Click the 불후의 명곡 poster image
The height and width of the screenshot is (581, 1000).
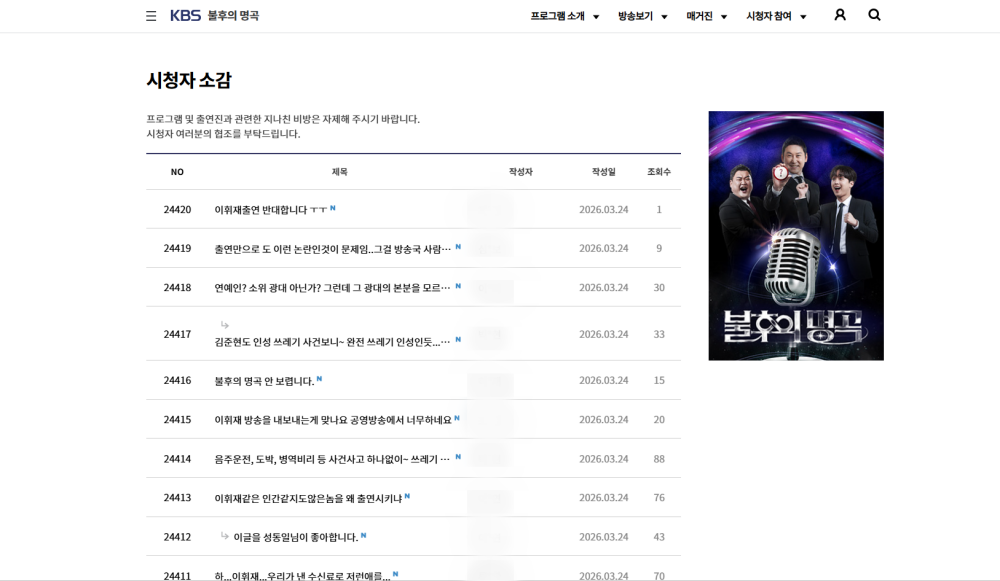(x=795, y=233)
